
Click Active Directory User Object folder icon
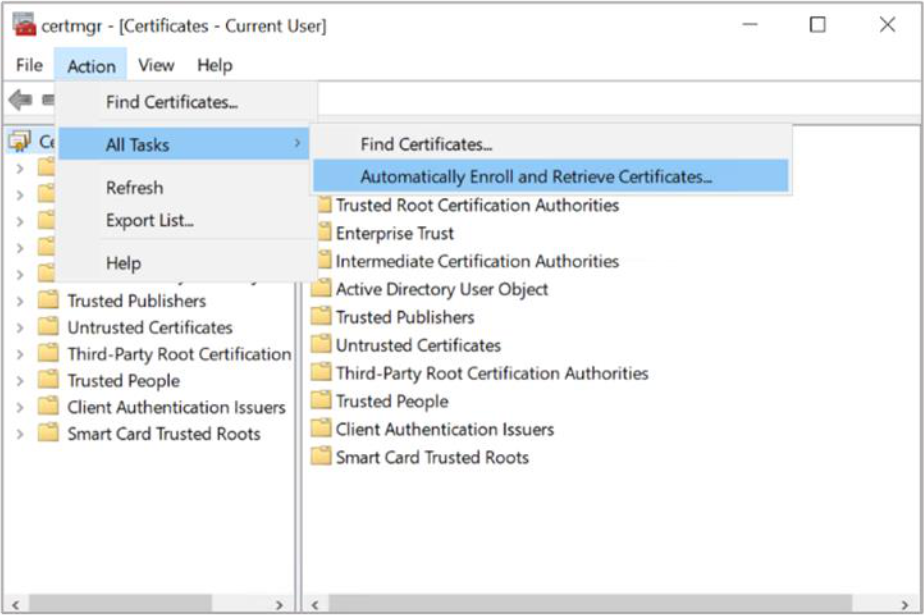click(x=321, y=289)
